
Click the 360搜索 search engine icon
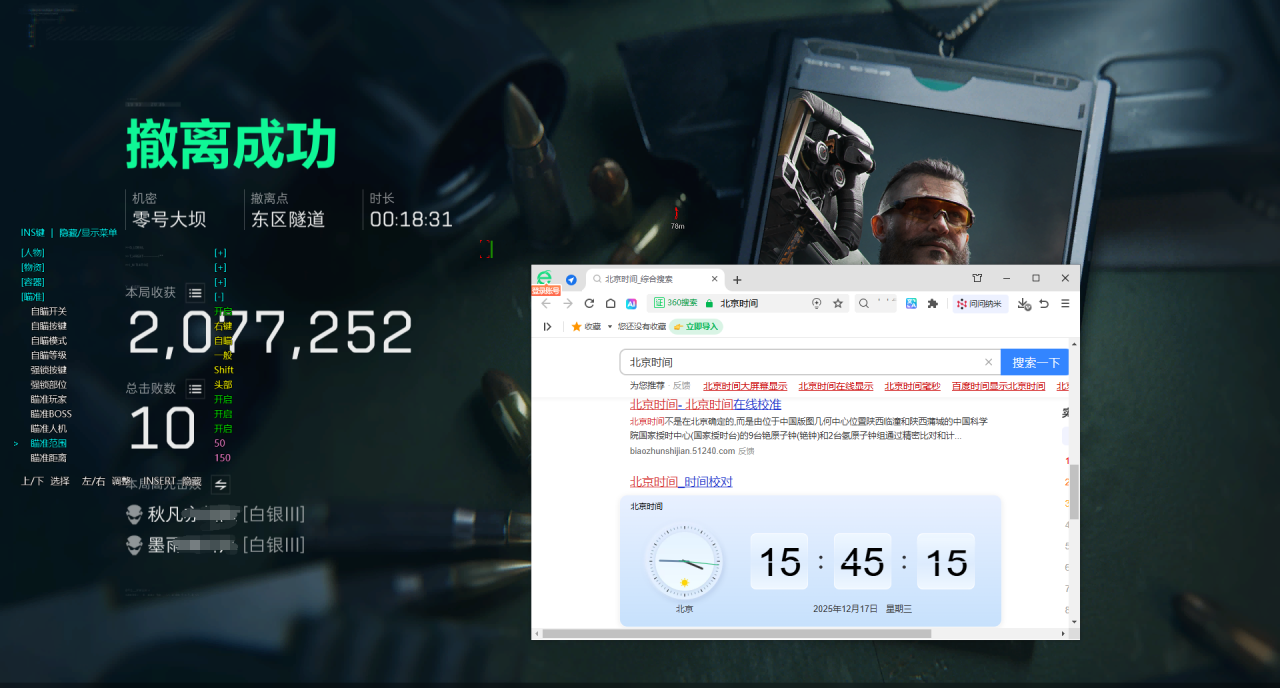662,301
